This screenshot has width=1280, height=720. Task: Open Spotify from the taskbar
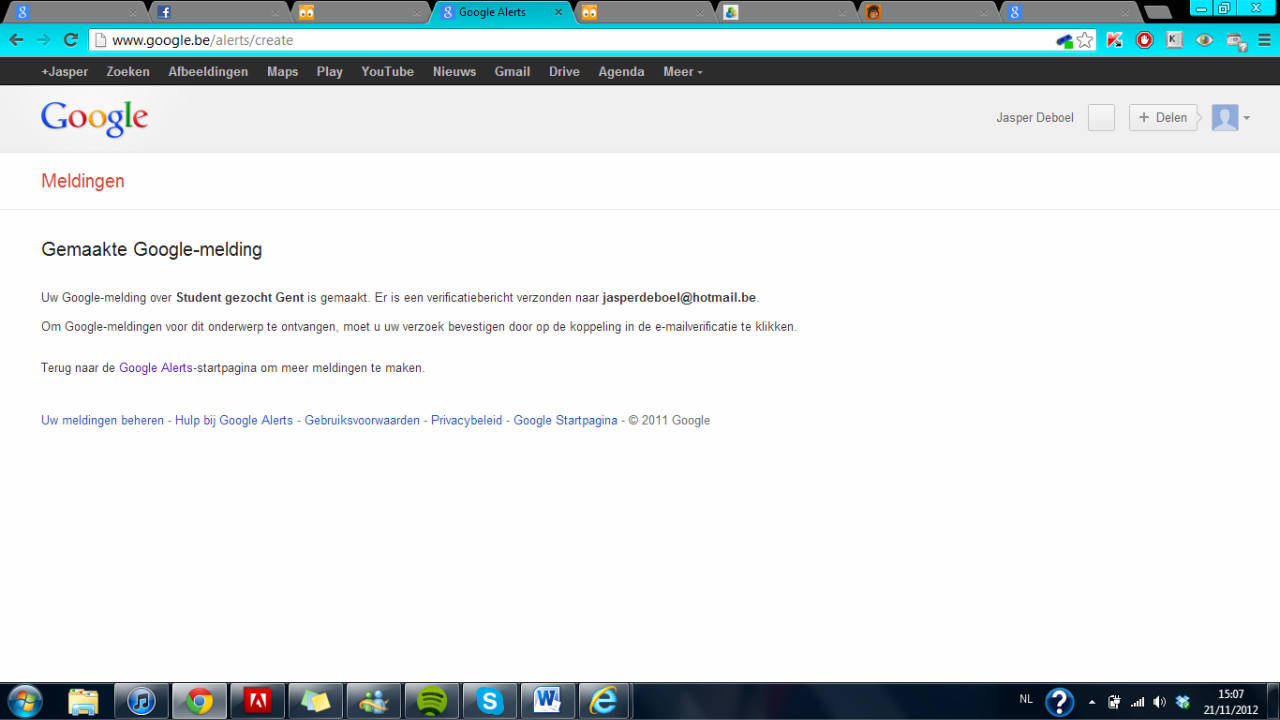click(431, 701)
